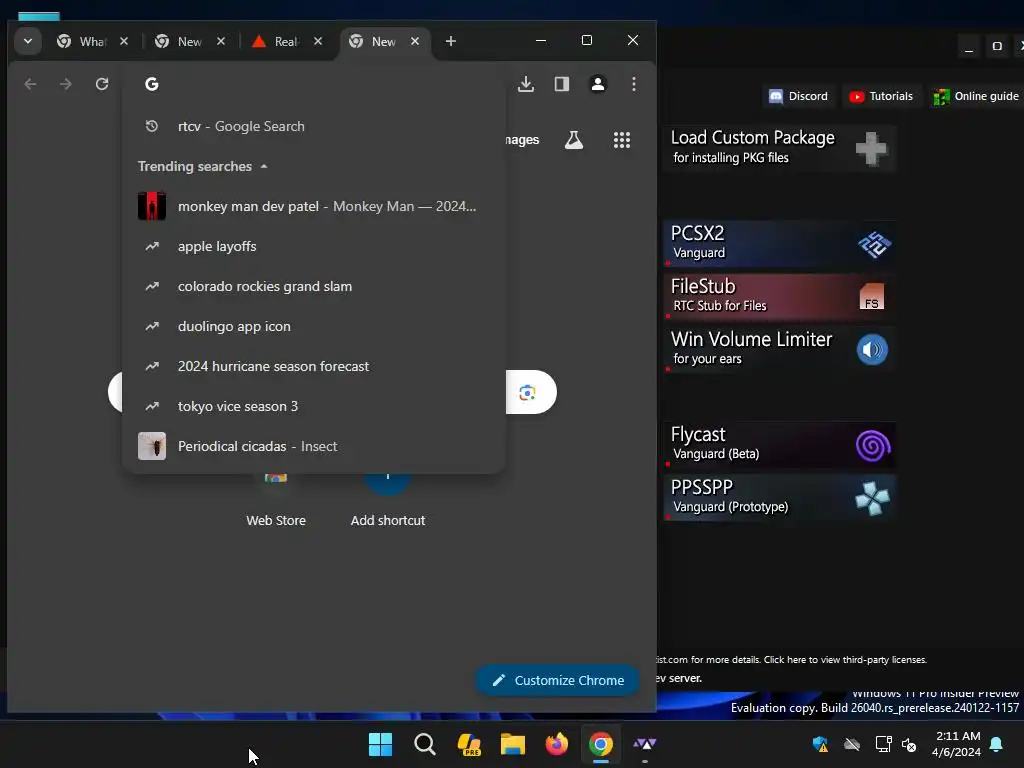Image resolution: width=1024 pixels, height=768 pixels.
Task: Open the Web Store shortcut
Action: pyautogui.click(x=276, y=500)
